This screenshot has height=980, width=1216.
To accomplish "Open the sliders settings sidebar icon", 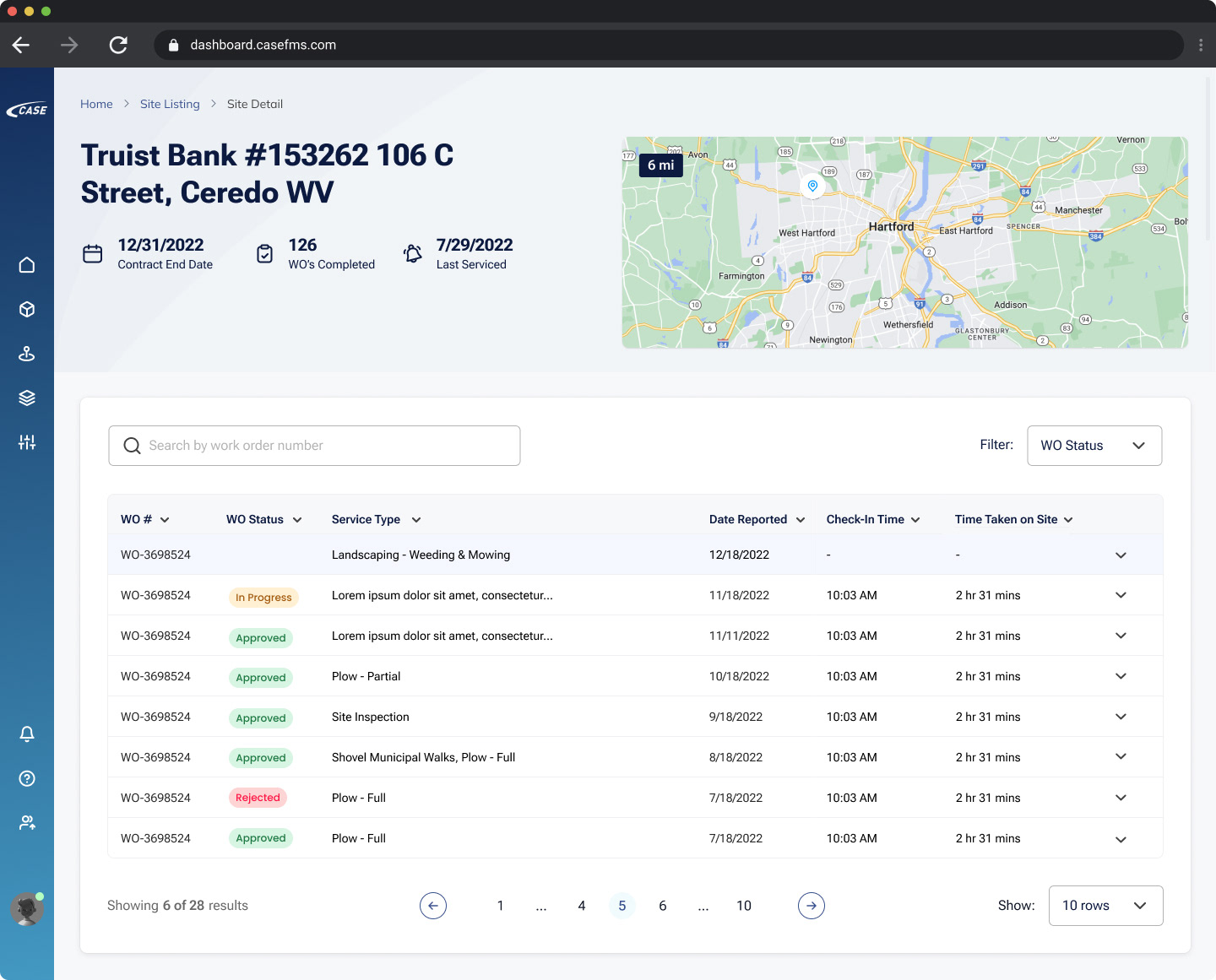I will 27,442.
